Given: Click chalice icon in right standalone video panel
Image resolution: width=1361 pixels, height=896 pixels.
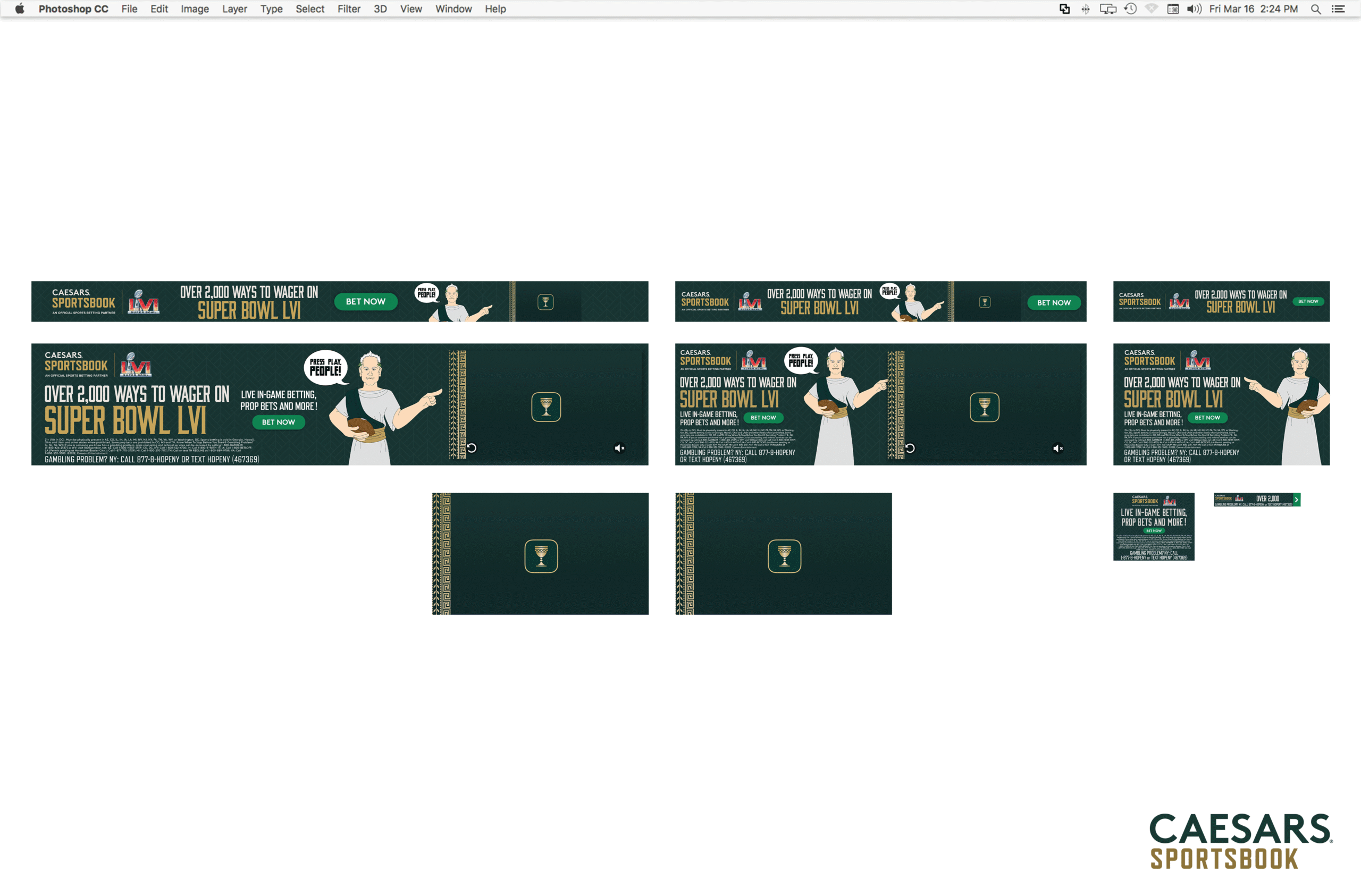Looking at the screenshot, I should click(785, 556).
